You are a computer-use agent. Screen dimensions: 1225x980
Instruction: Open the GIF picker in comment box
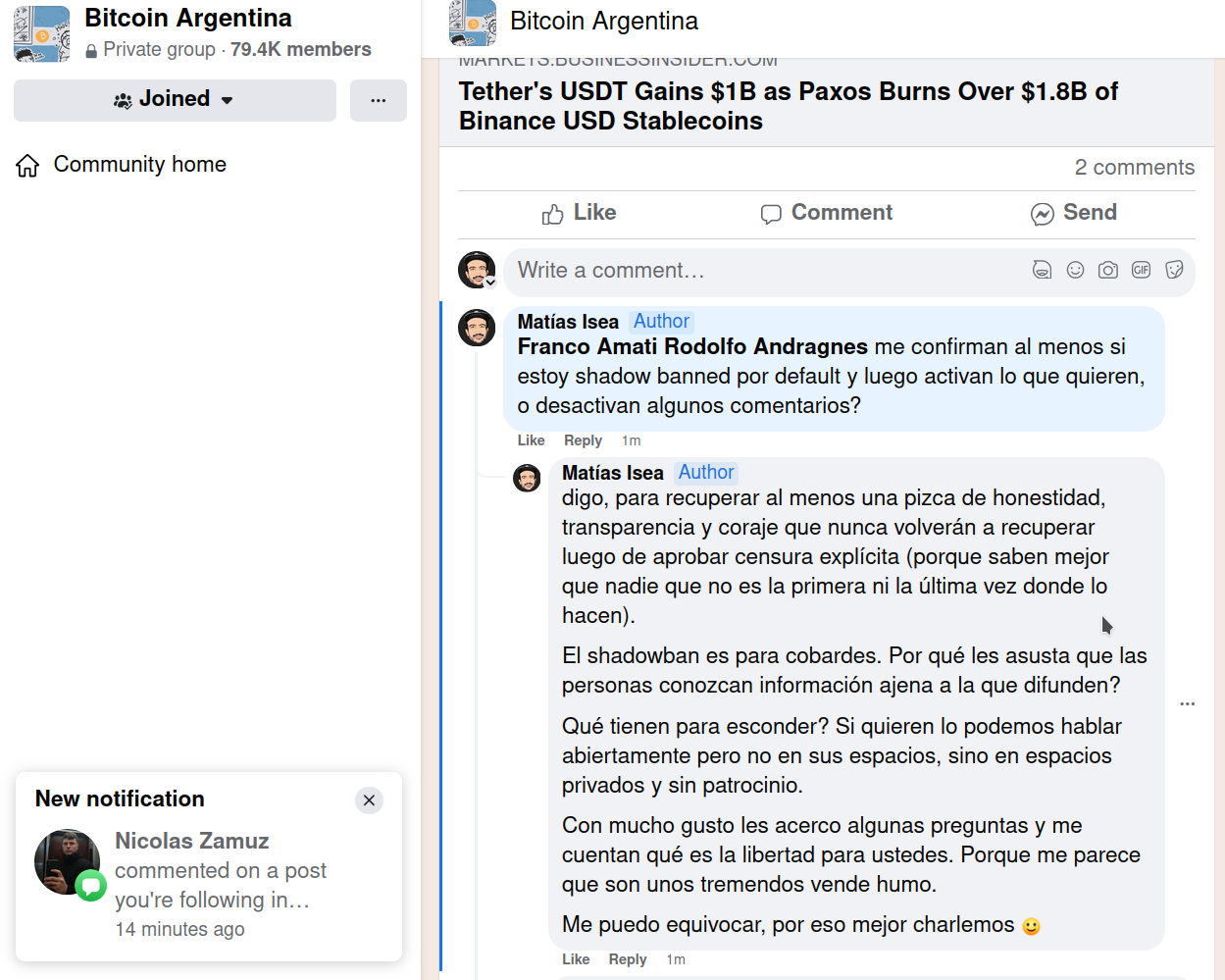pos(1141,270)
